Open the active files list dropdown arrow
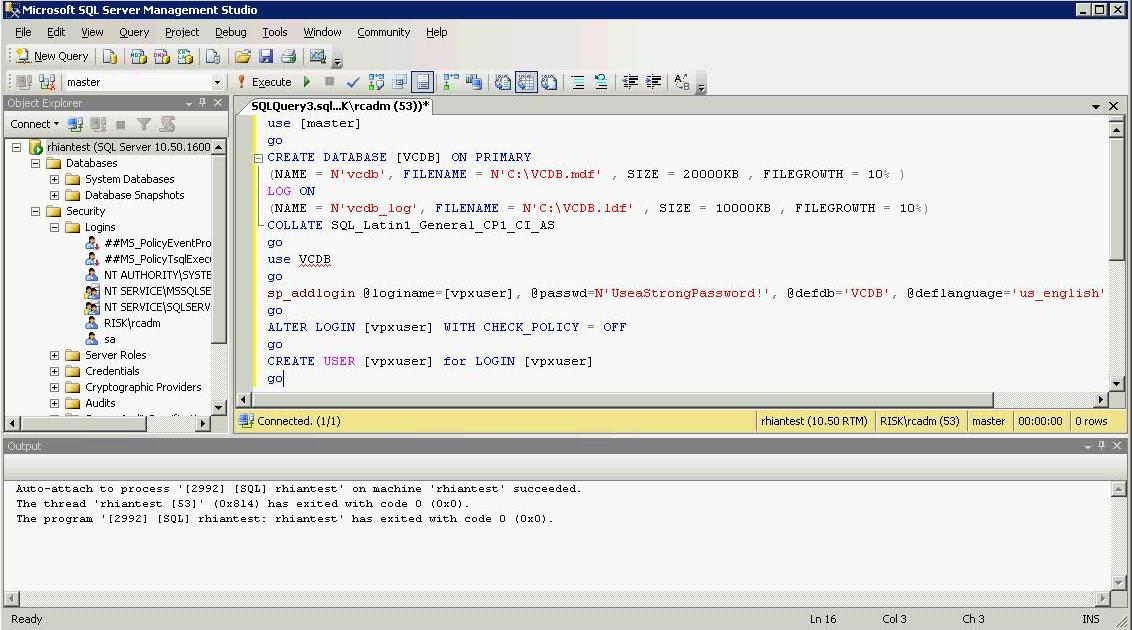 (1096, 106)
